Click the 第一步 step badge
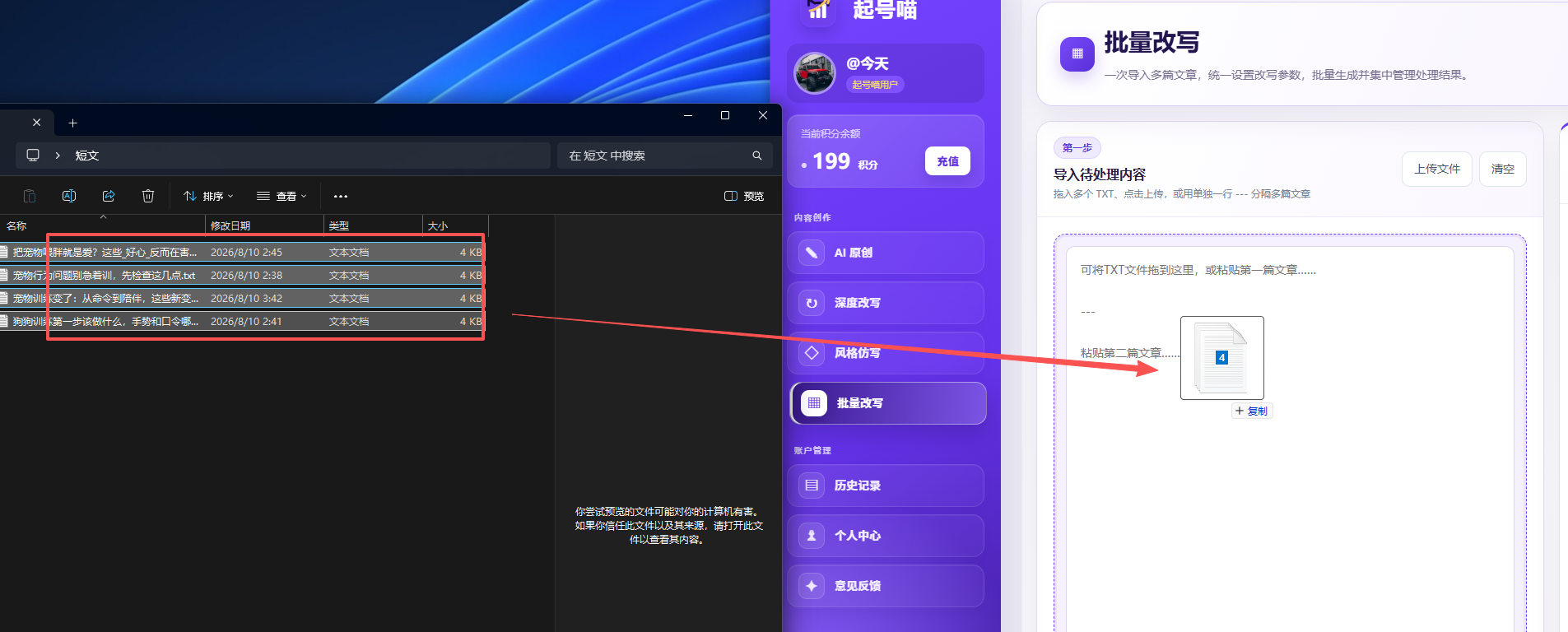The image size is (1568, 632). pyautogui.click(x=1077, y=148)
